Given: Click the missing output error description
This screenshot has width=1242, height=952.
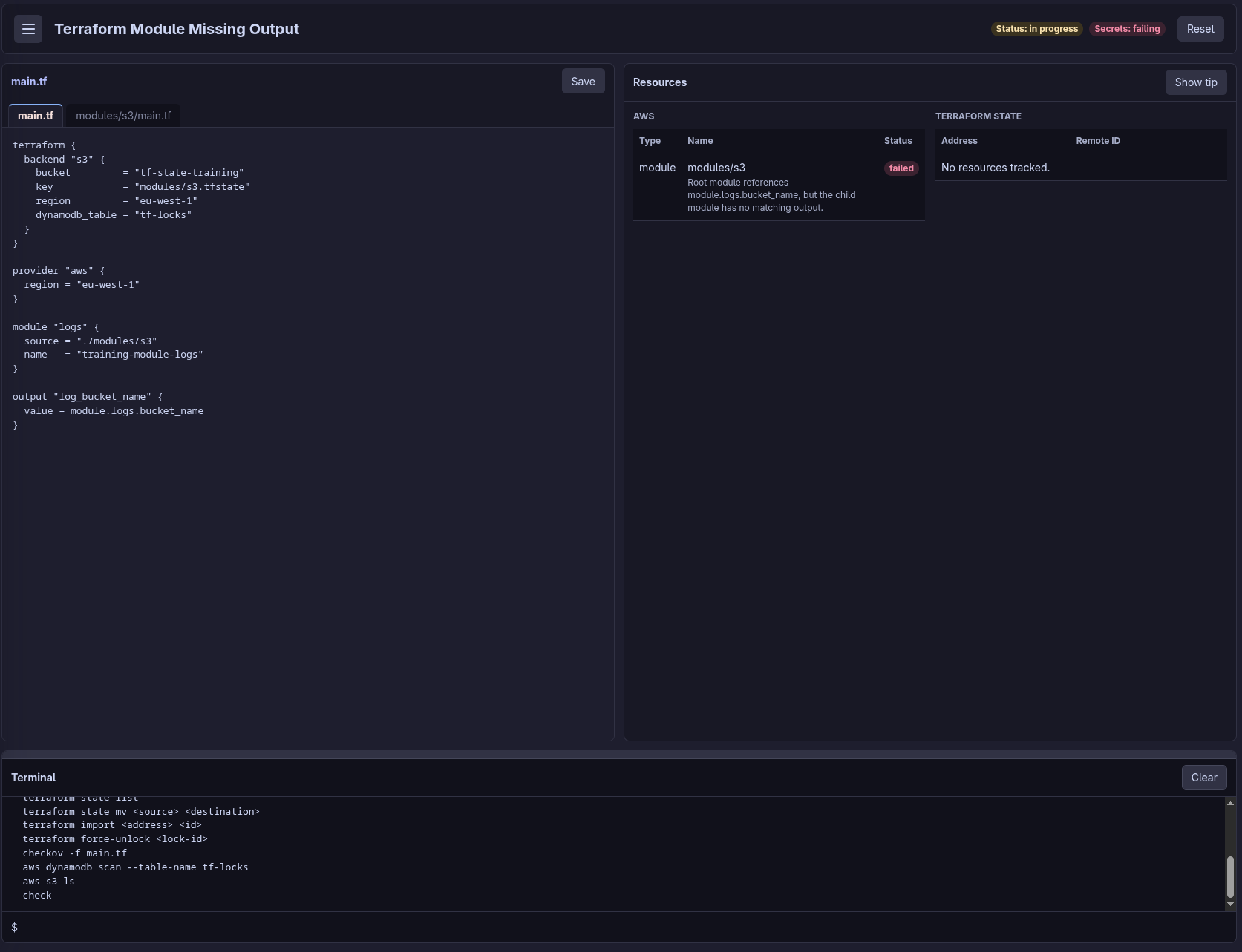Looking at the screenshot, I should tap(771, 195).
